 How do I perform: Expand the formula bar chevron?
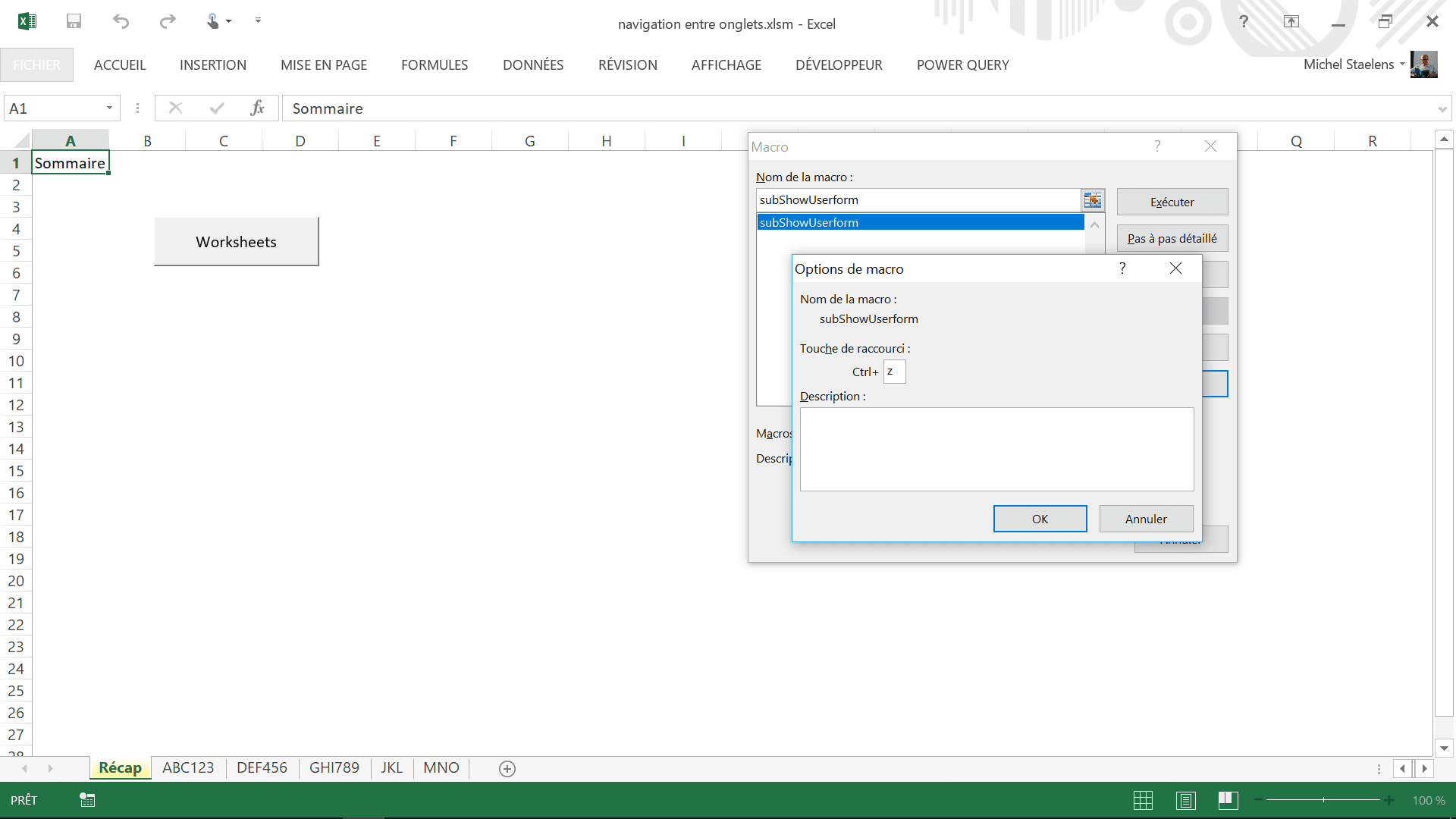pyautogui.click(x=1442, y=109)
